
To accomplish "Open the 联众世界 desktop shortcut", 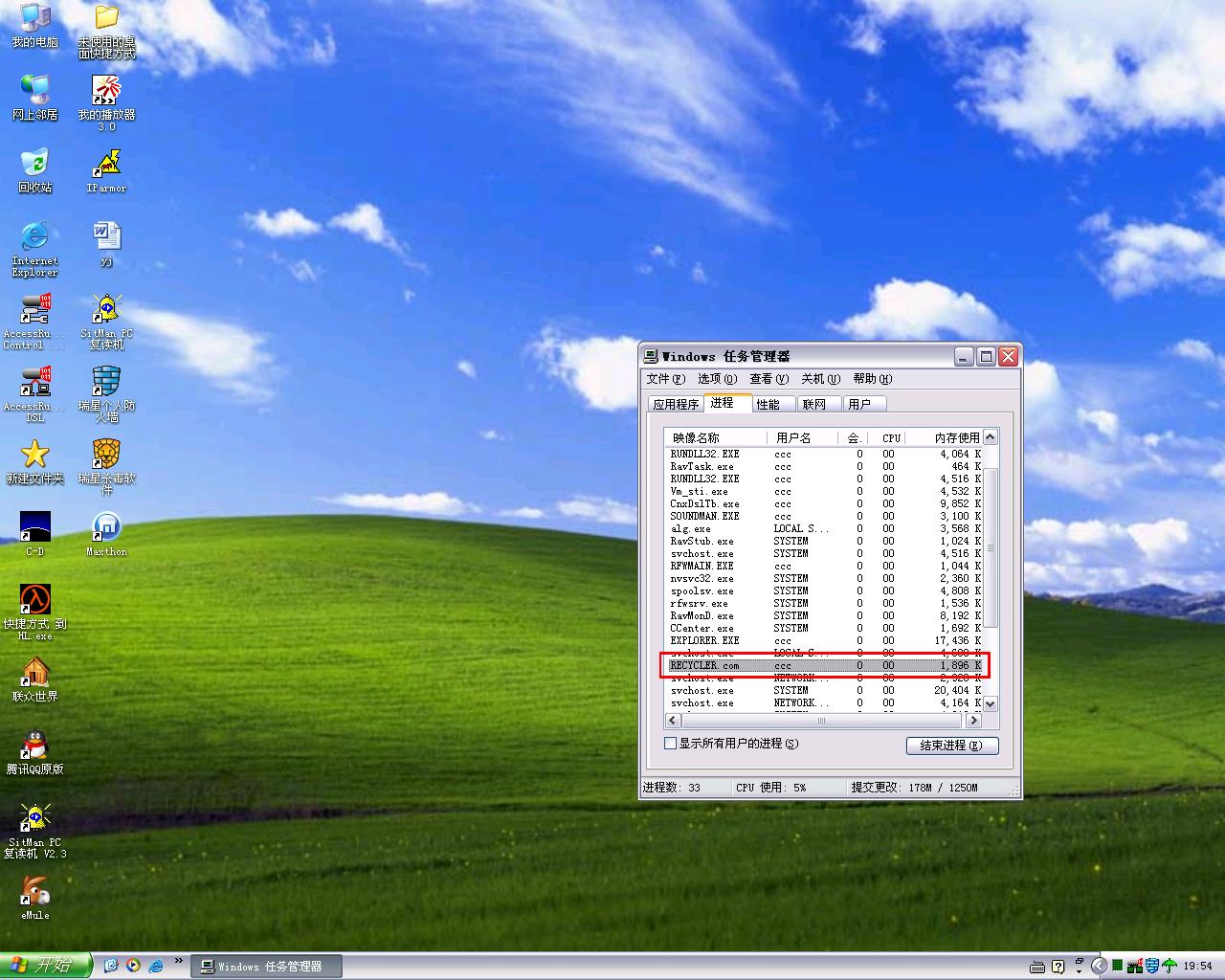I will pyautogui.click(x=34, y=674).
